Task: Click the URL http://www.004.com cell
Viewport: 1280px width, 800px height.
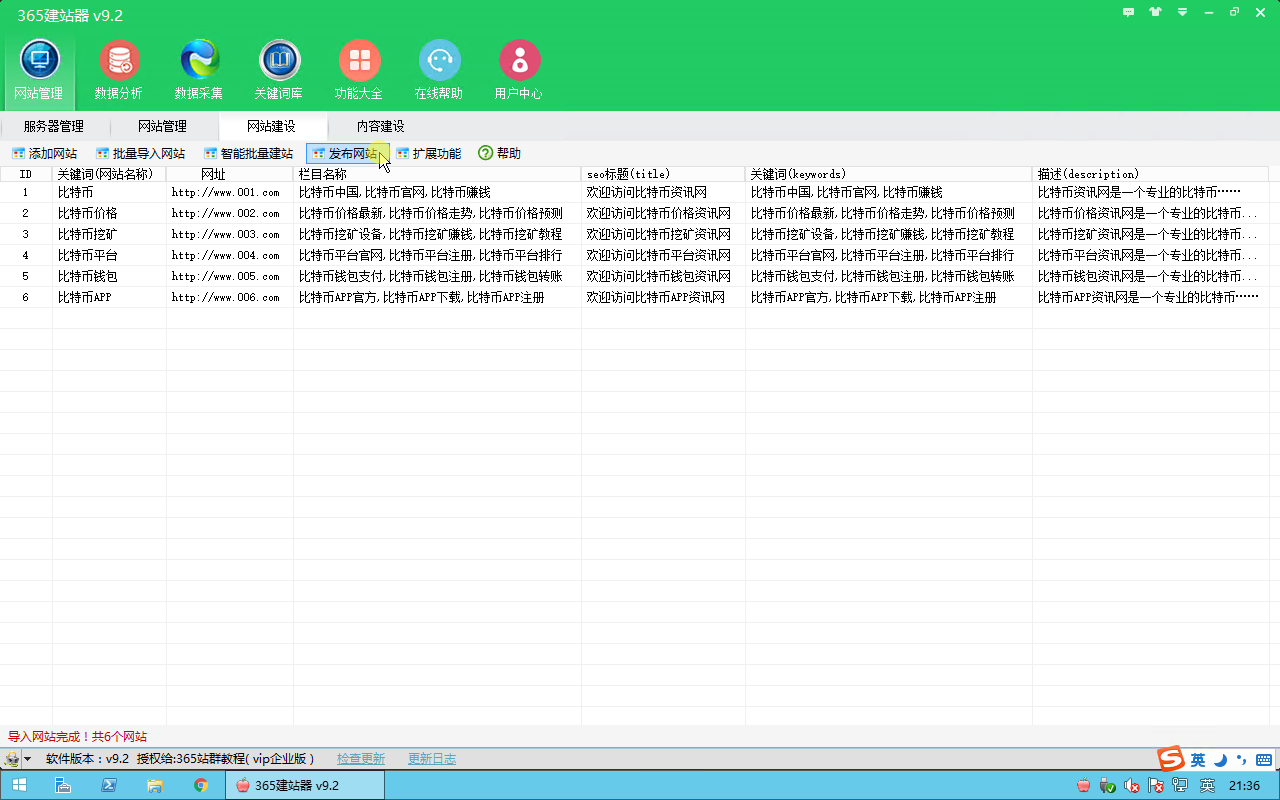Action: pyautogui.click(x=230, y=255)
